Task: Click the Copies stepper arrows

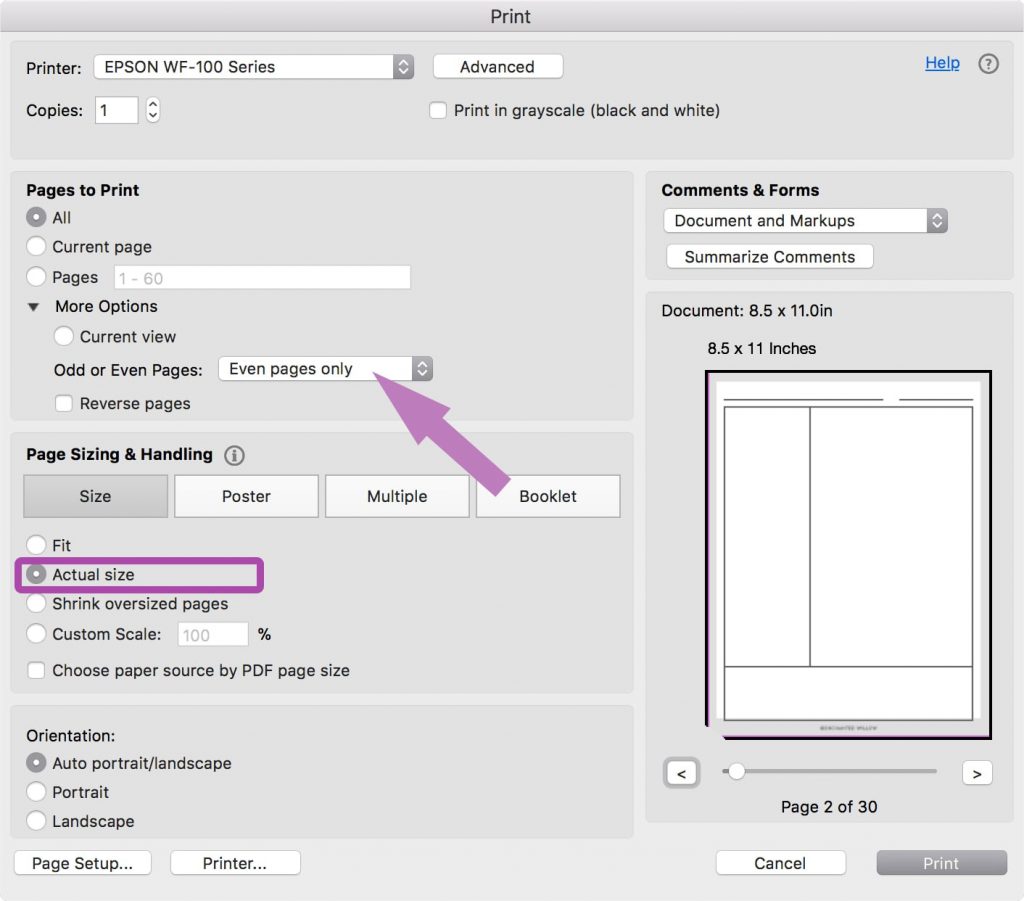Action: (152, 110)
